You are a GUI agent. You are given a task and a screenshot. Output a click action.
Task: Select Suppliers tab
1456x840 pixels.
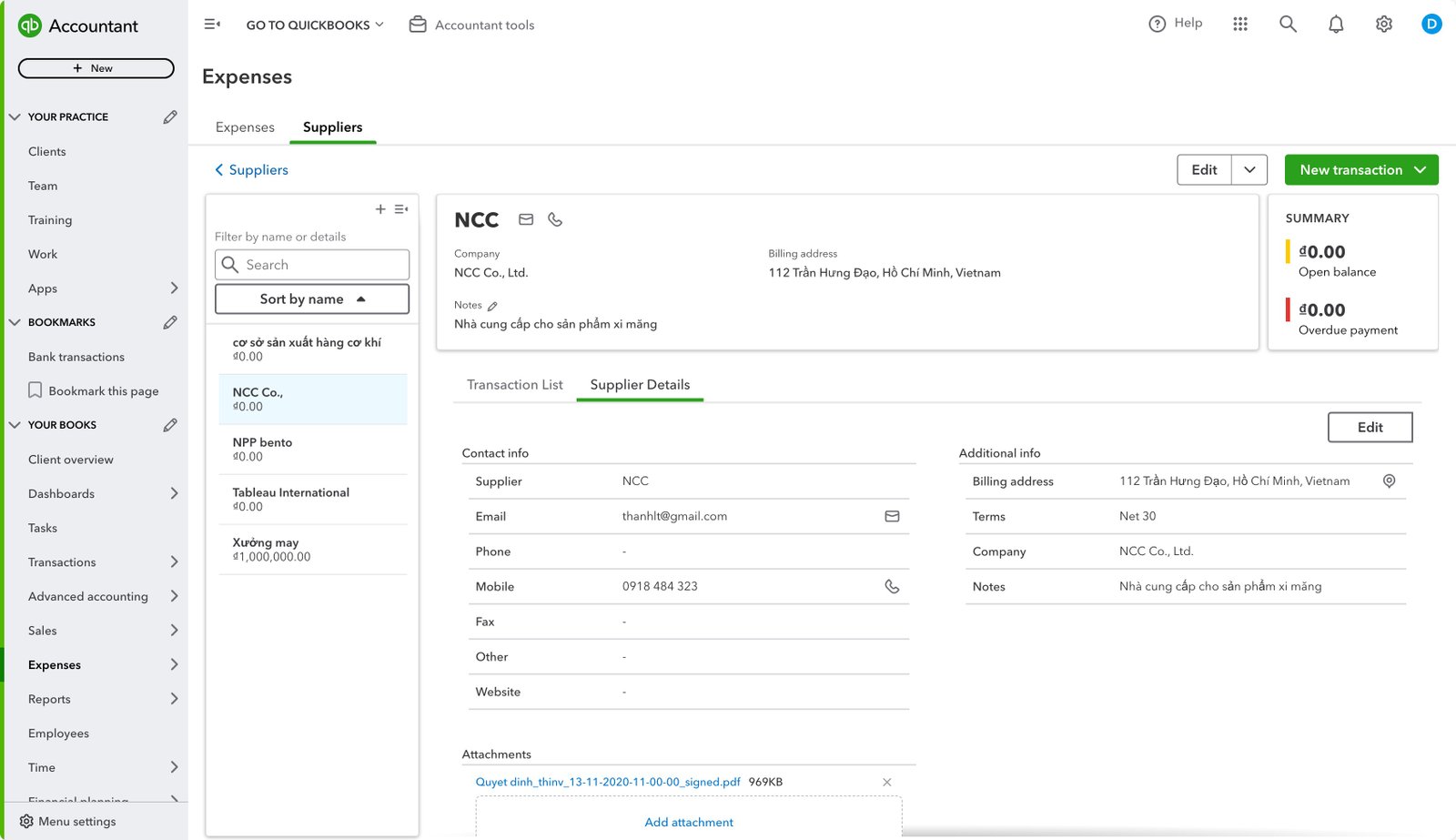click(x=332, y=127)
